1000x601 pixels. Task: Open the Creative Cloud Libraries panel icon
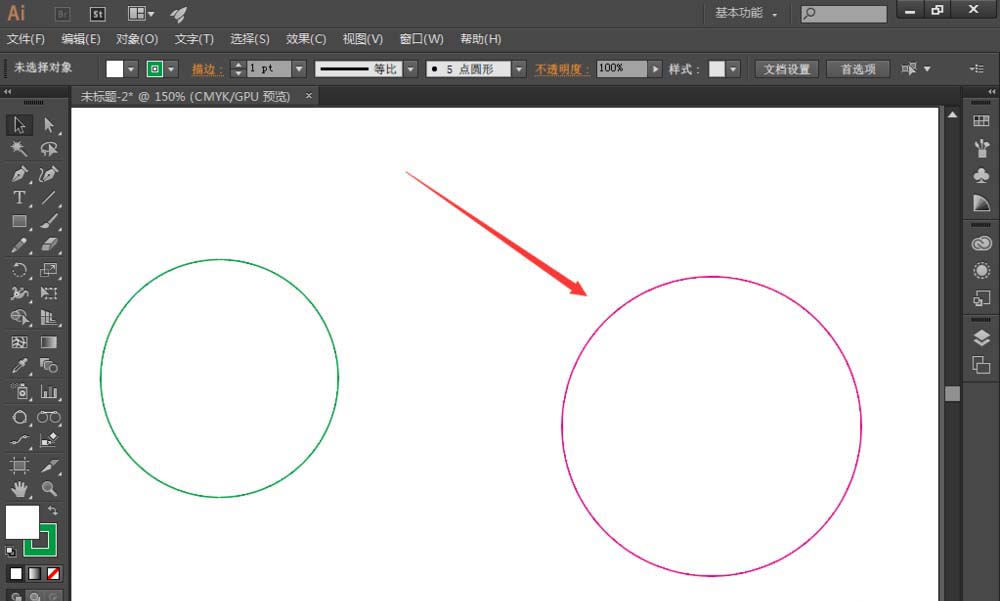tap(982, 244)
